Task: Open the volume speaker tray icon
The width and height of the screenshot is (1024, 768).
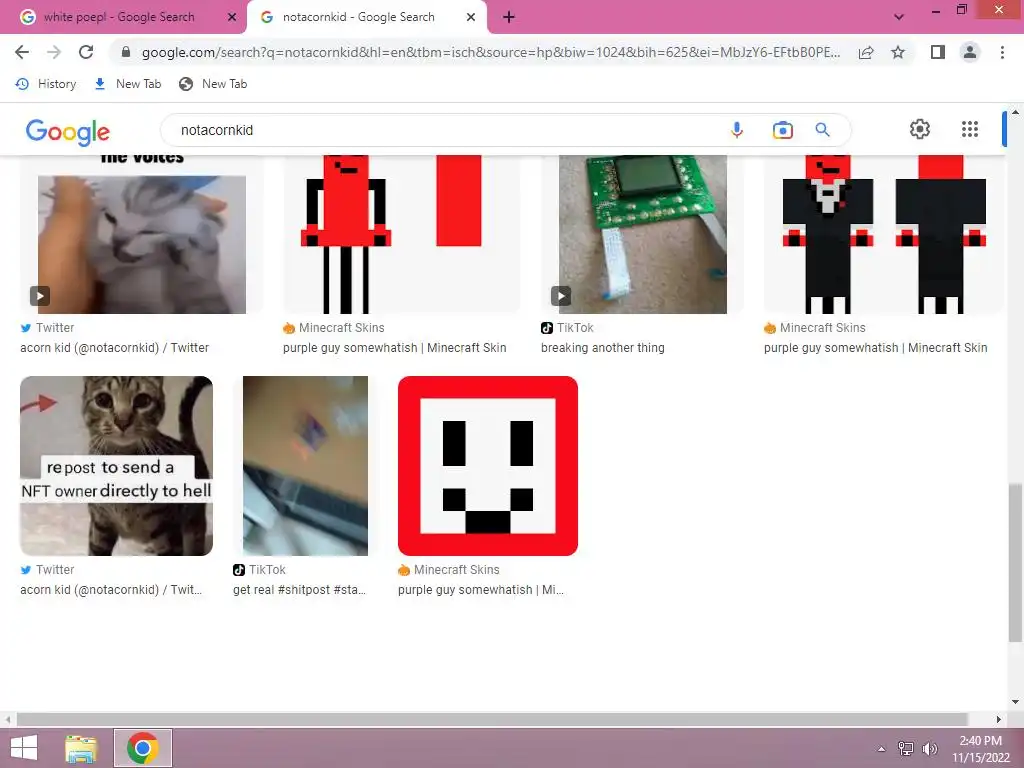Action: [x=929, y=748]
